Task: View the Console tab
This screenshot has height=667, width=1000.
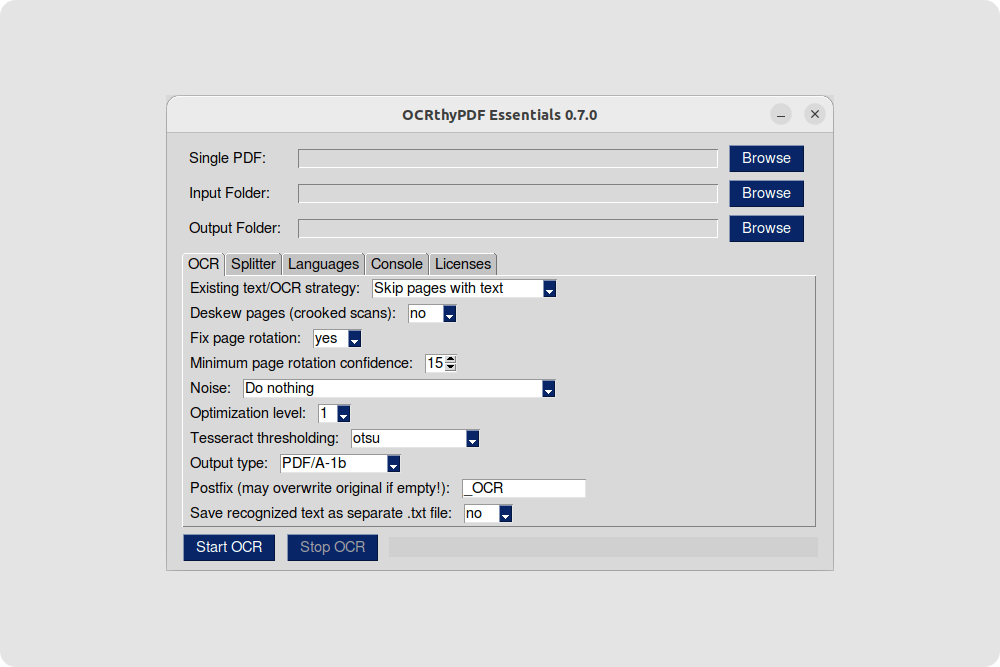Action: (396, 264)
